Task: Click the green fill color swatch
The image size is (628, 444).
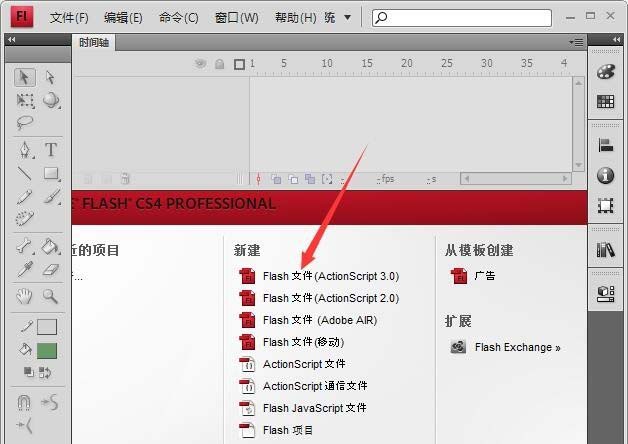Action: coord(47,351)
